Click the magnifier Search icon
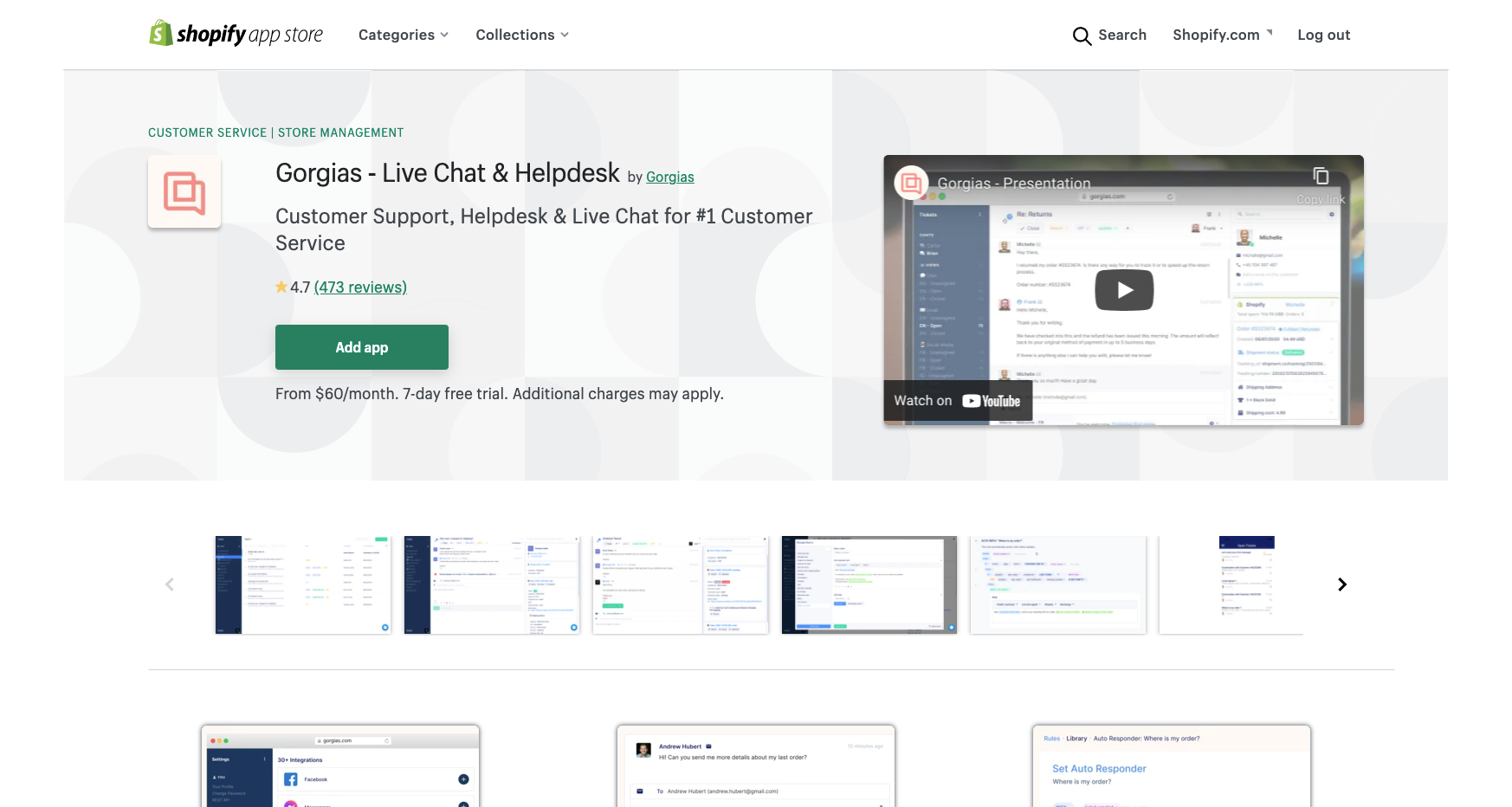 coord(1082,36)
